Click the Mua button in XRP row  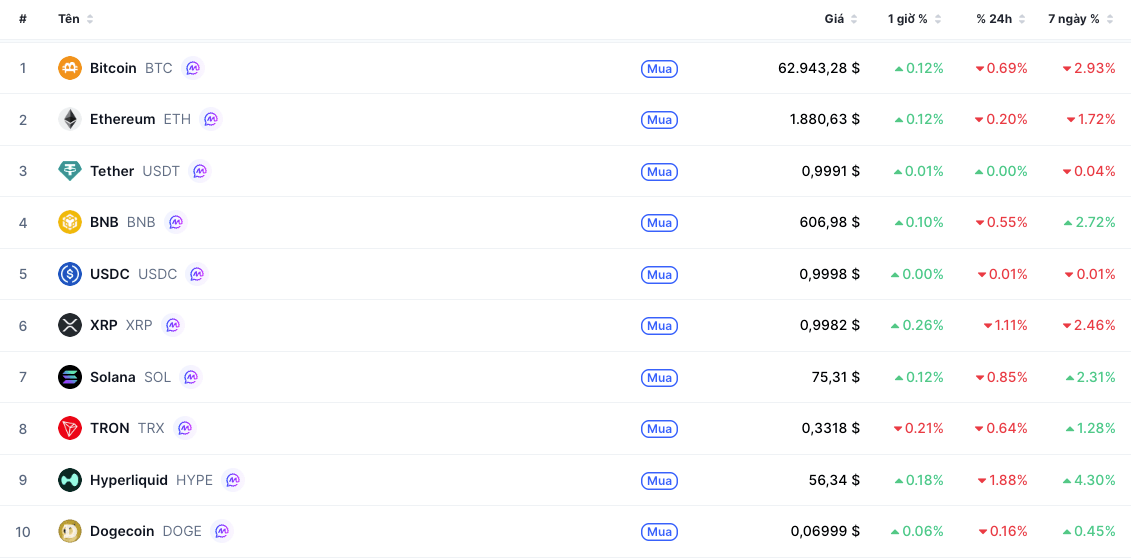pos(659,326)
